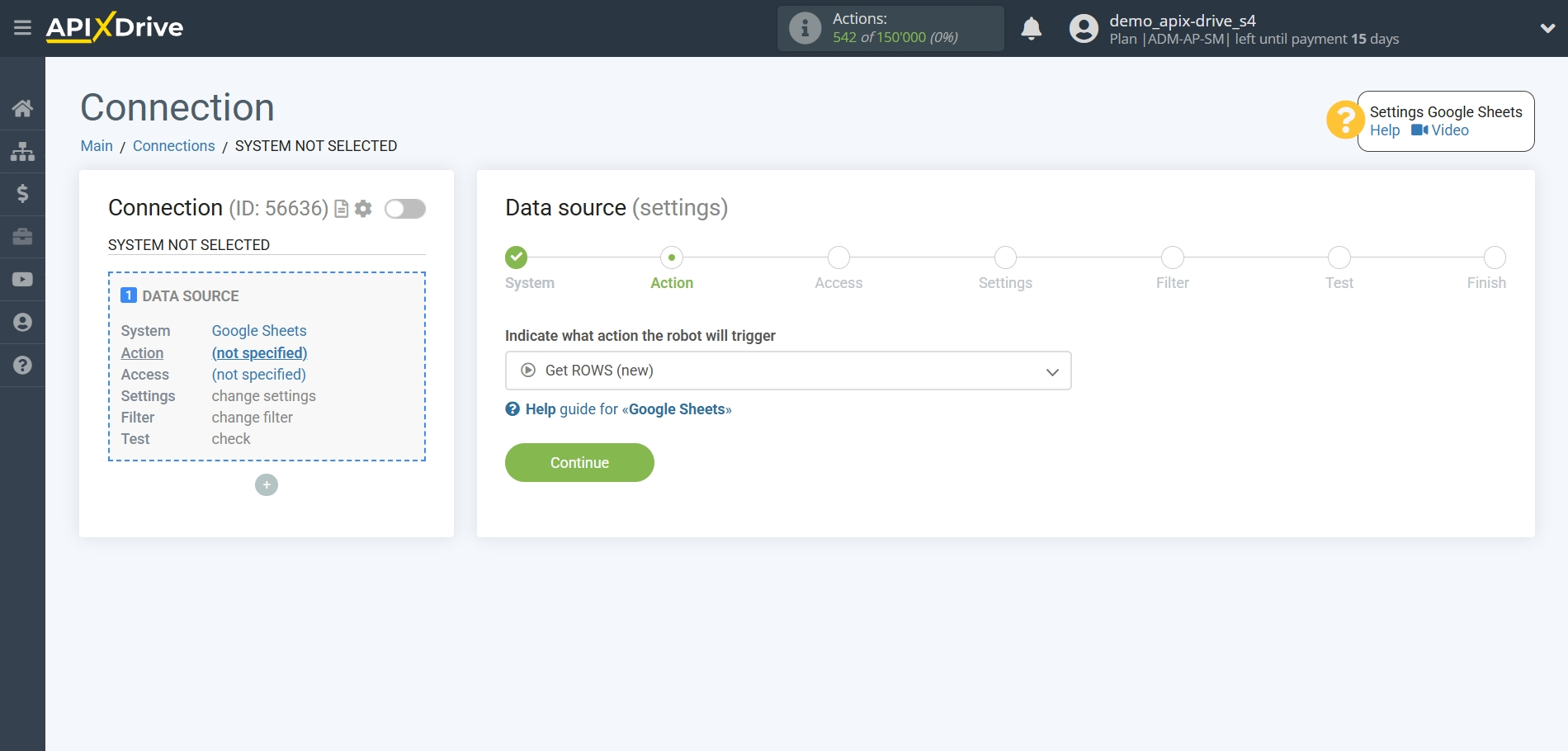Open the Get ROWS action dropdown

786,370
